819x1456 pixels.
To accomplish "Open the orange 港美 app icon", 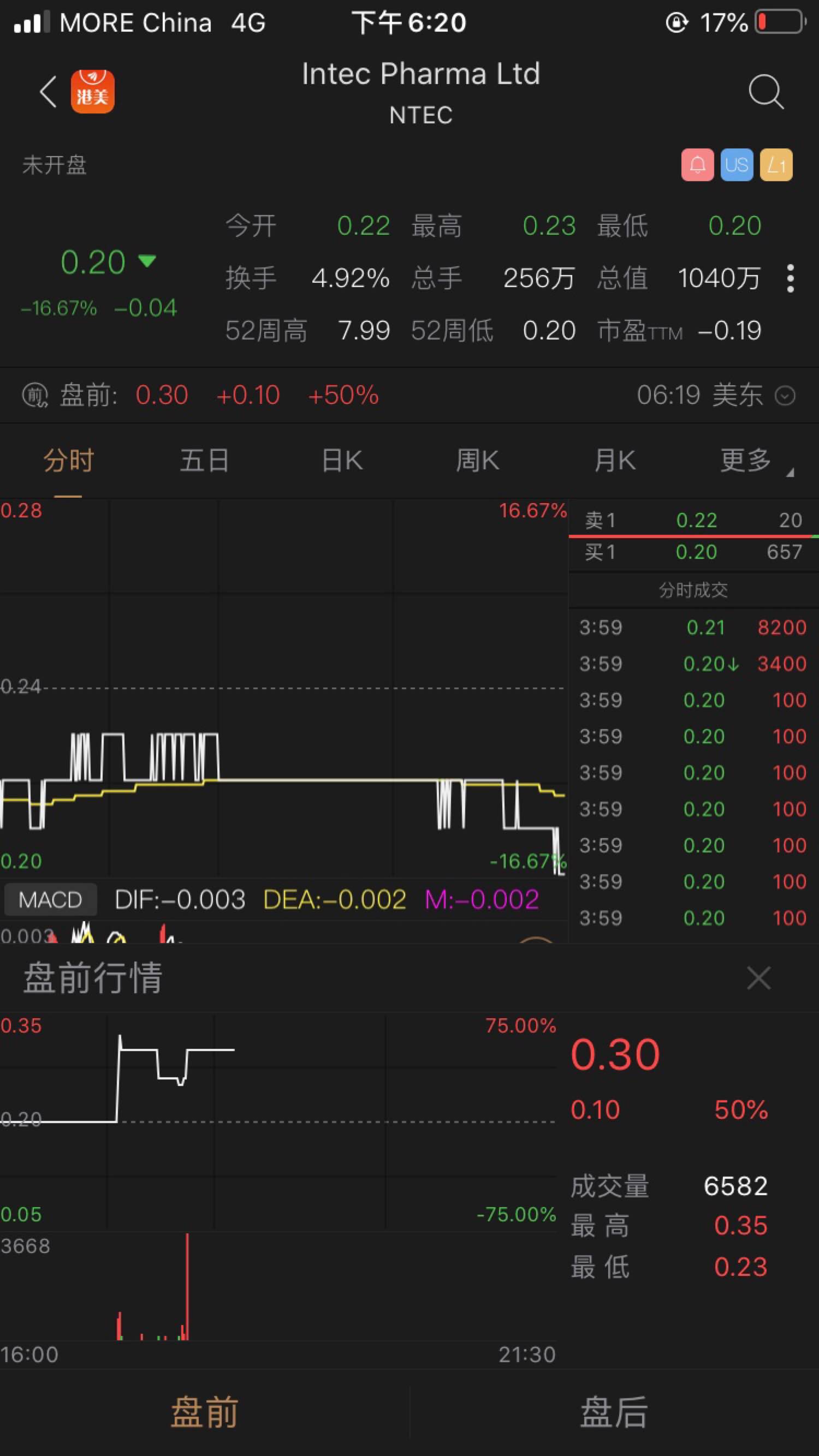I will coord(92,92).
